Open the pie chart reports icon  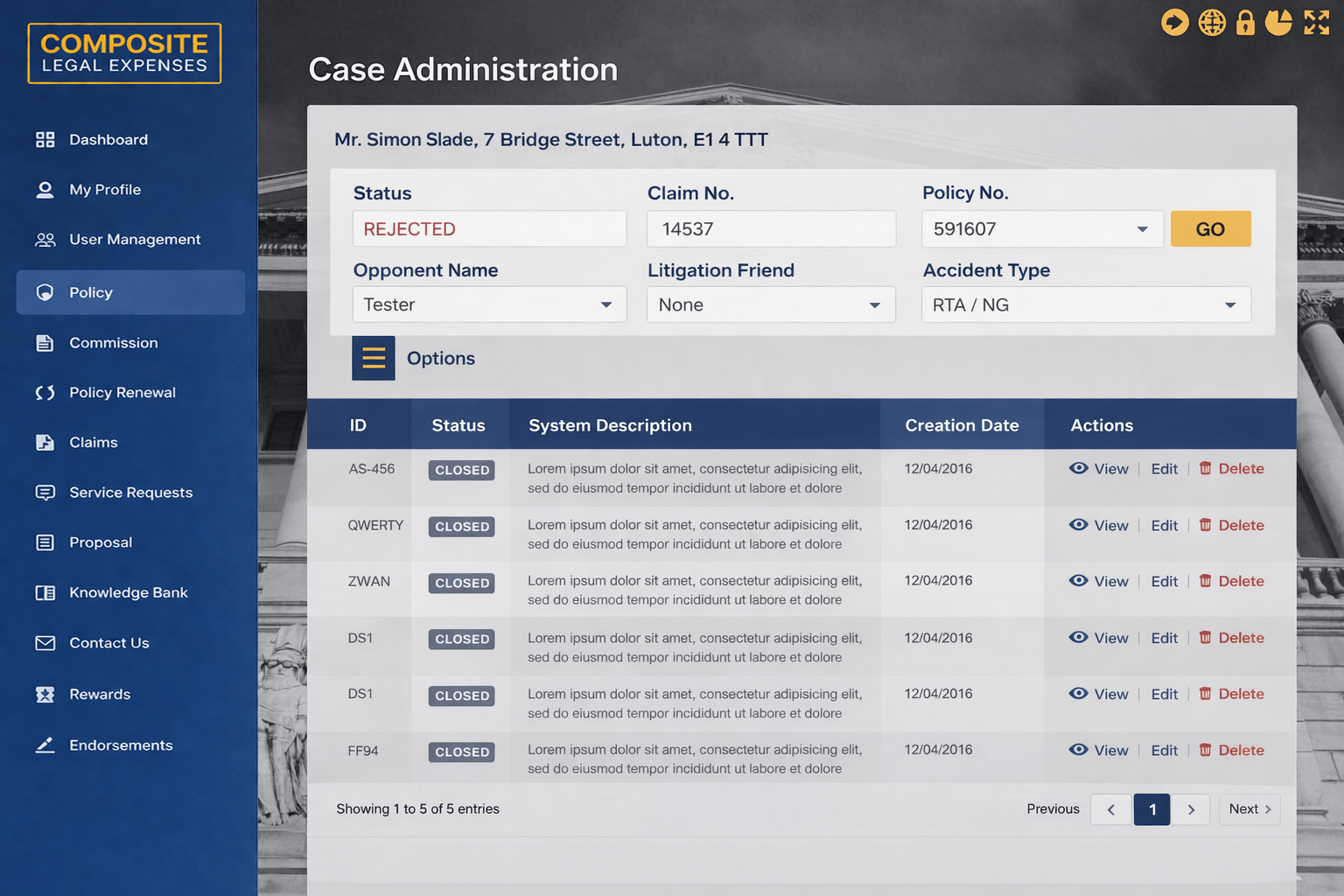point(1278,22)
